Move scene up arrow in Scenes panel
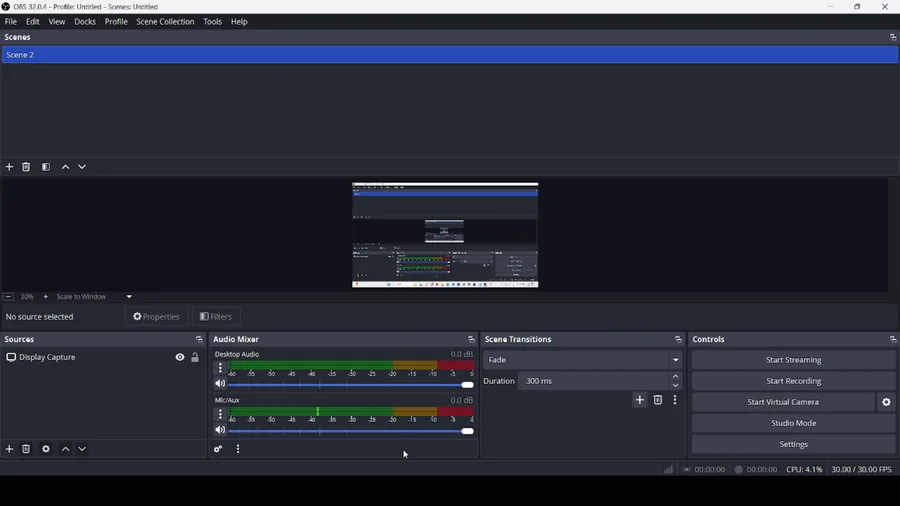The height and width of the screenshot is (506, 900). pos(65,167)
